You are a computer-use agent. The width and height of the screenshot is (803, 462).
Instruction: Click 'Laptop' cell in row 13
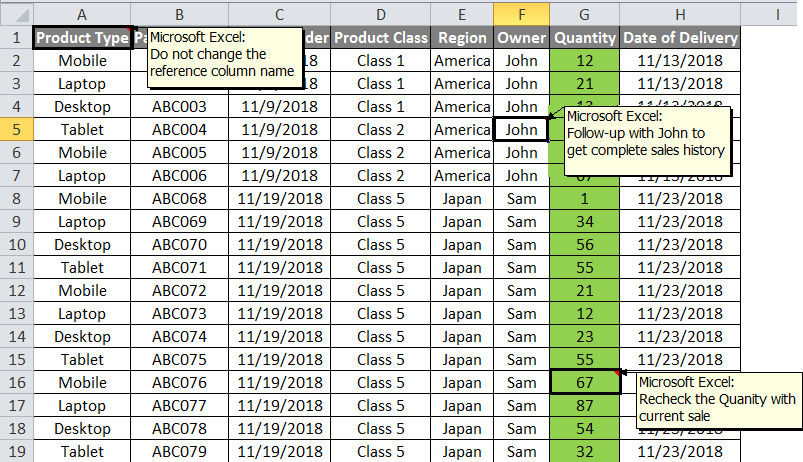pos(82,313)
